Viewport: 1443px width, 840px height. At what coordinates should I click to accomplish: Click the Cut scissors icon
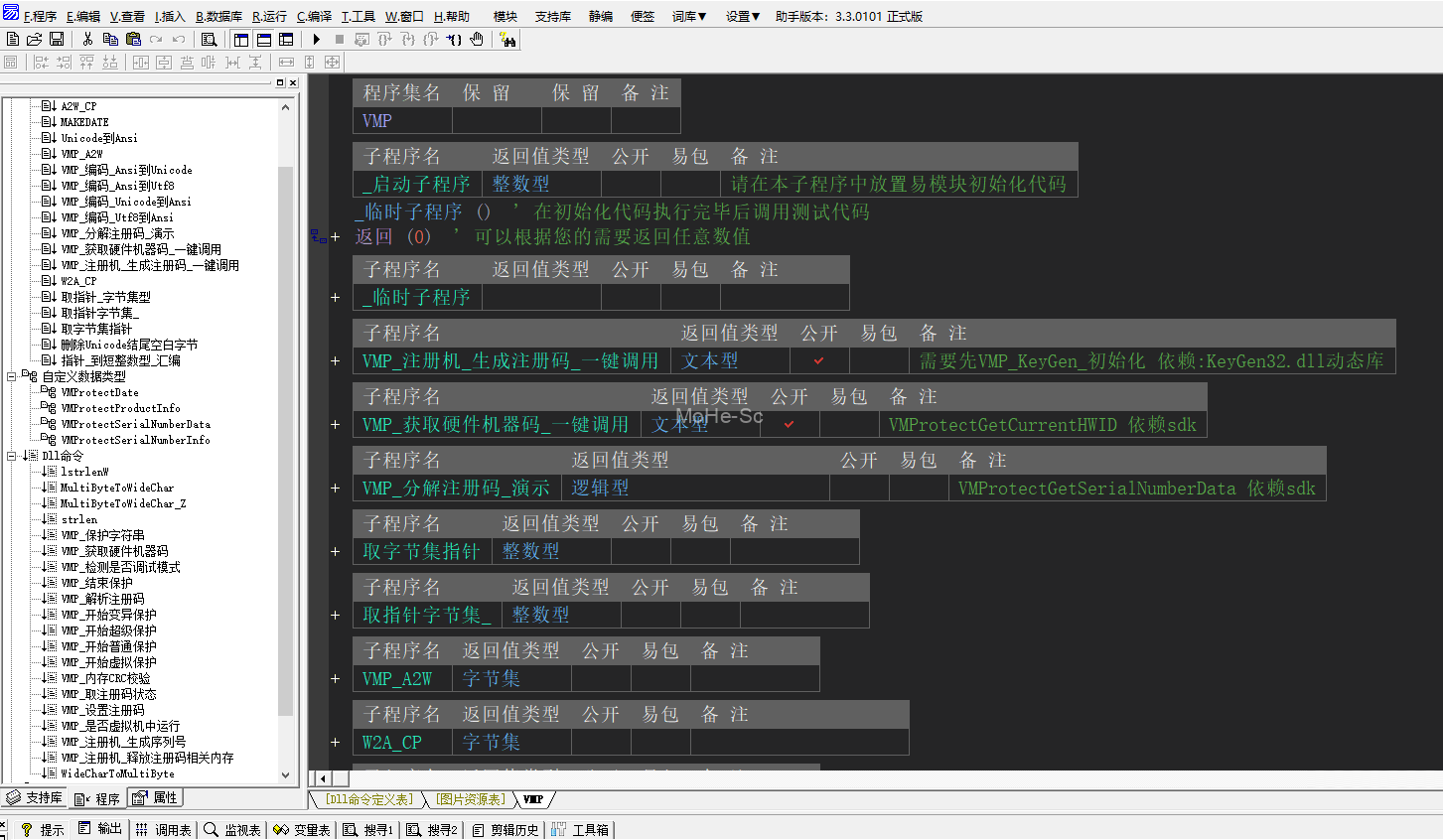coord(87,39)
